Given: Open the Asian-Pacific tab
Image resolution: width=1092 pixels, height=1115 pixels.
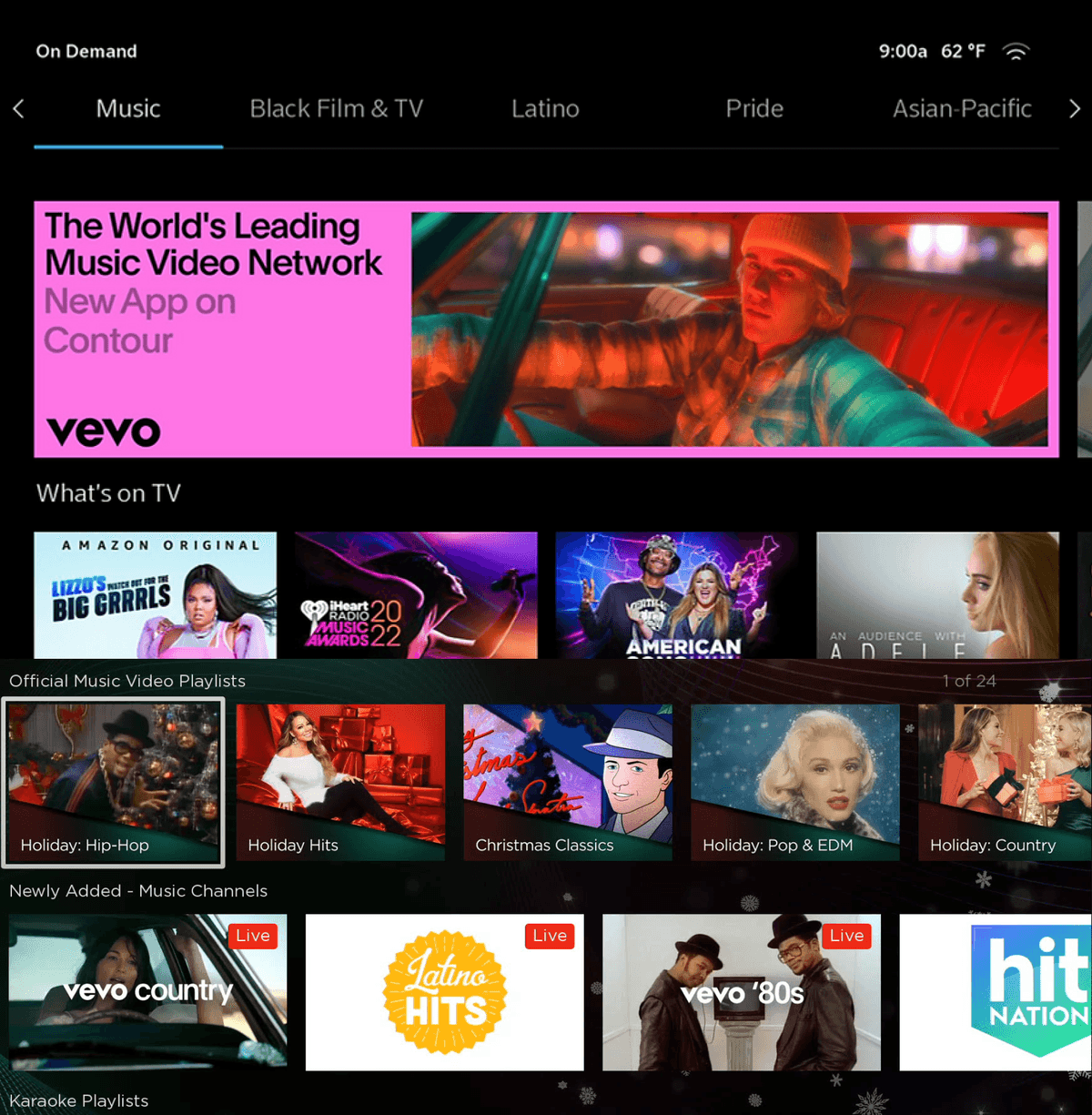Looking at the screenshot, I should (962, 109).
